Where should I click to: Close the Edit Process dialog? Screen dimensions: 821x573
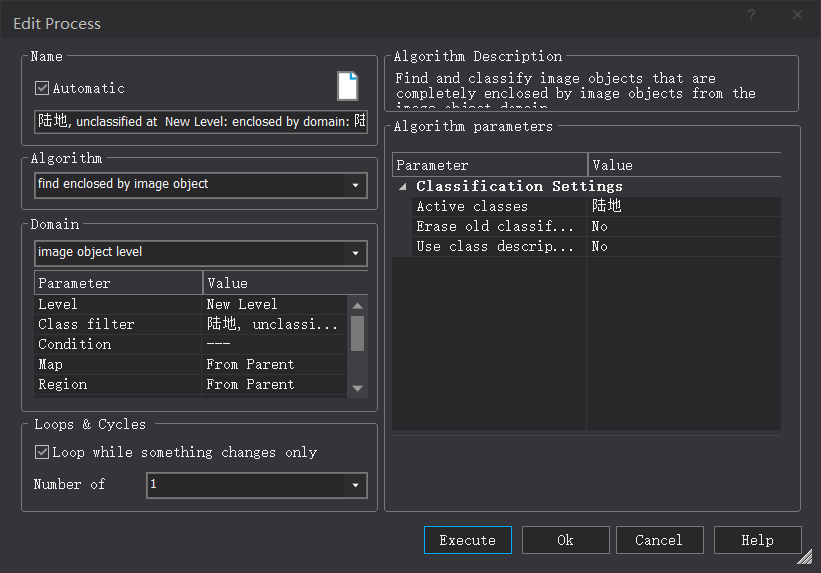click(x=797, y=15)
